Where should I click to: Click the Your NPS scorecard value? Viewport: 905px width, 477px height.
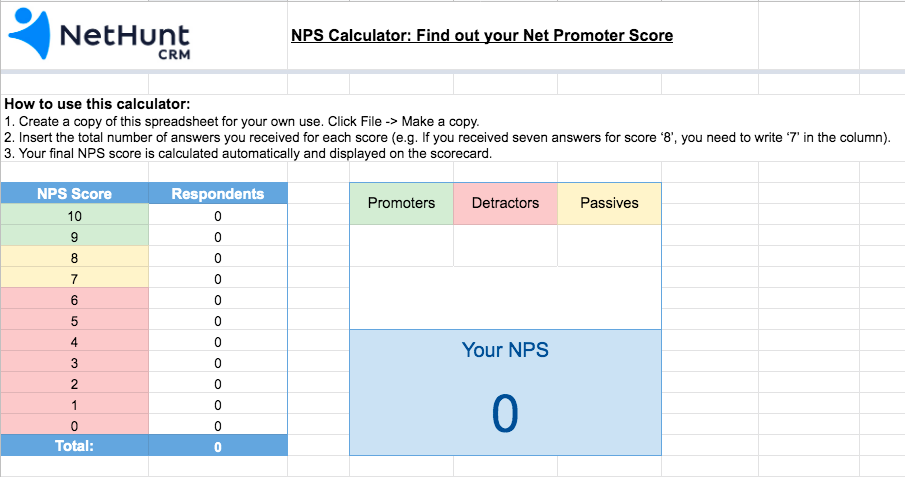[x=505, y=413]
